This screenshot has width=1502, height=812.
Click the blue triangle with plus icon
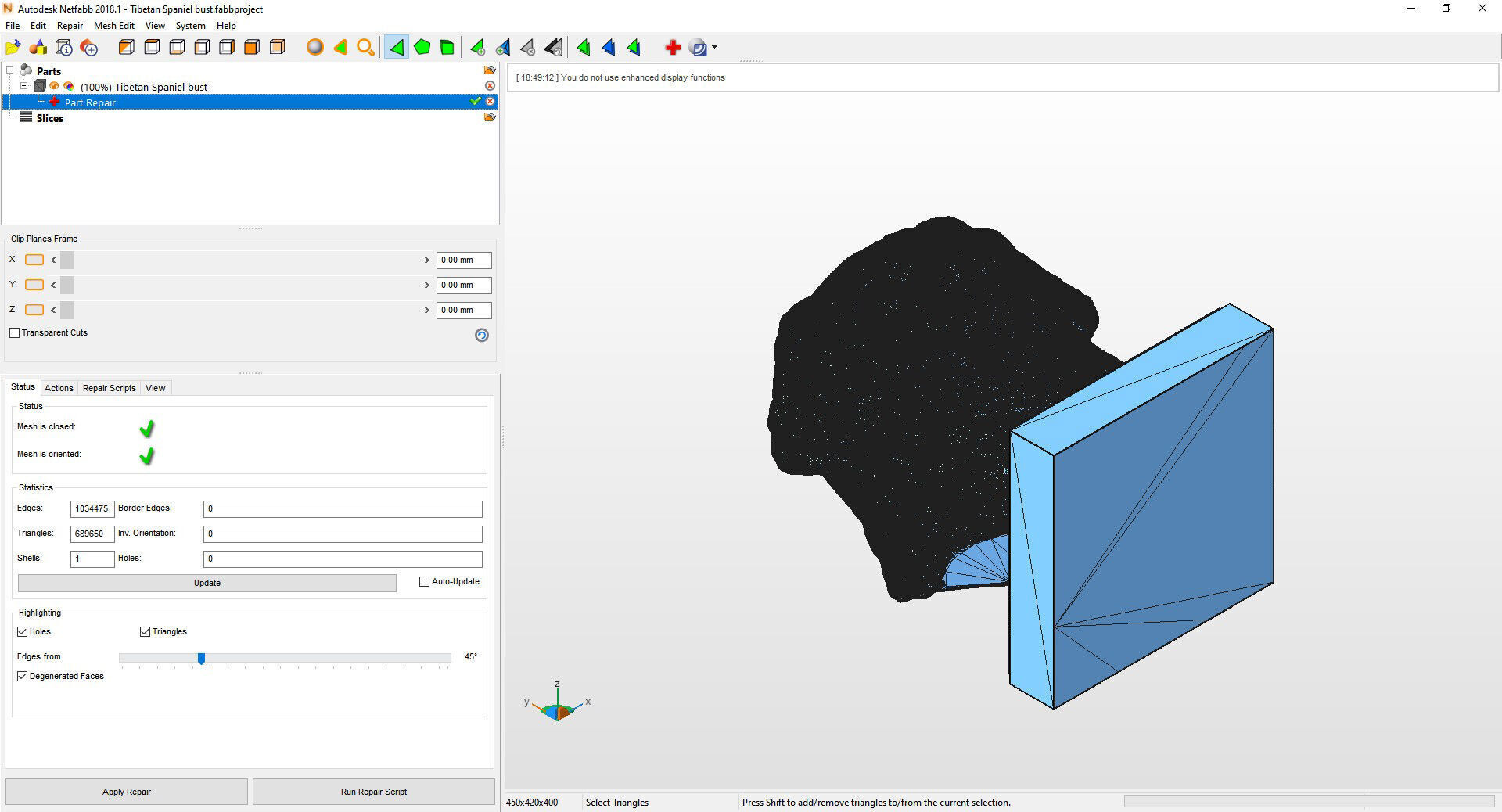click(x=502, y=48)
